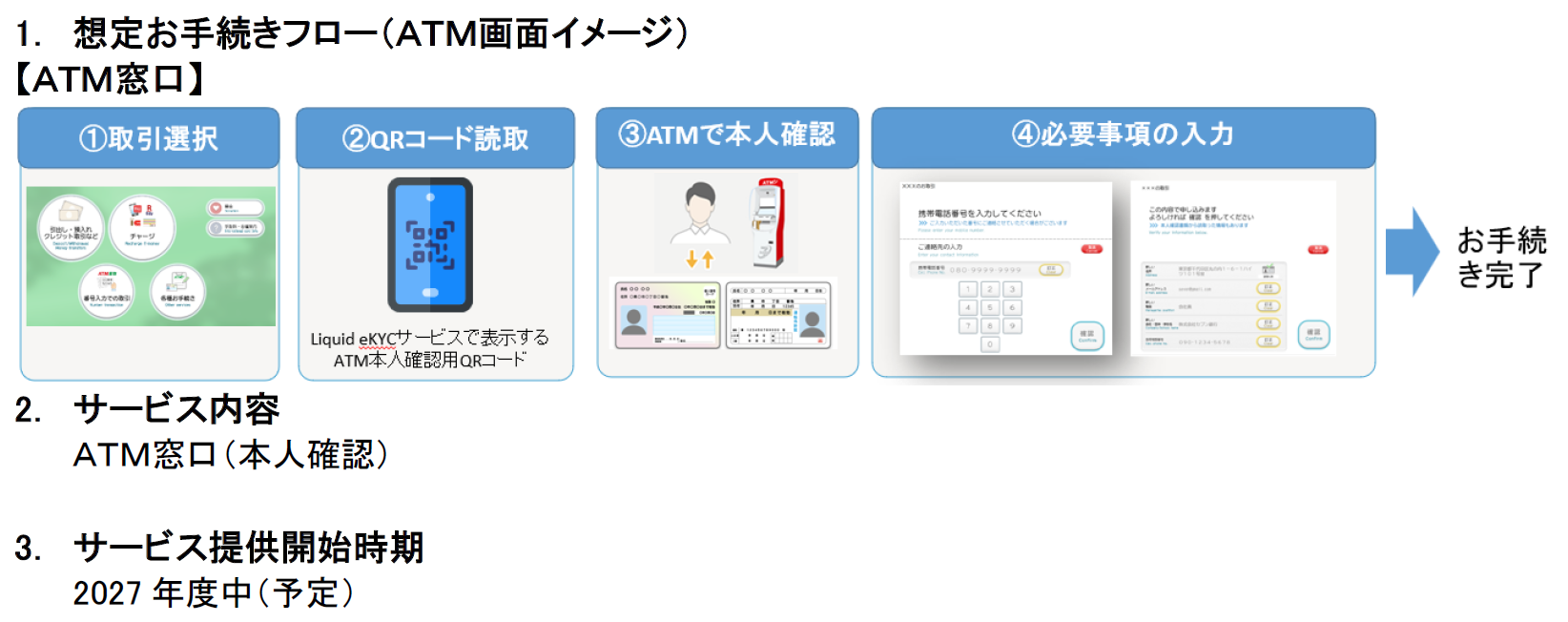This screenshot has height=622, width=1568.
Task: Click 確認 on the phone number entry screen
Action: coord(1088,336)
